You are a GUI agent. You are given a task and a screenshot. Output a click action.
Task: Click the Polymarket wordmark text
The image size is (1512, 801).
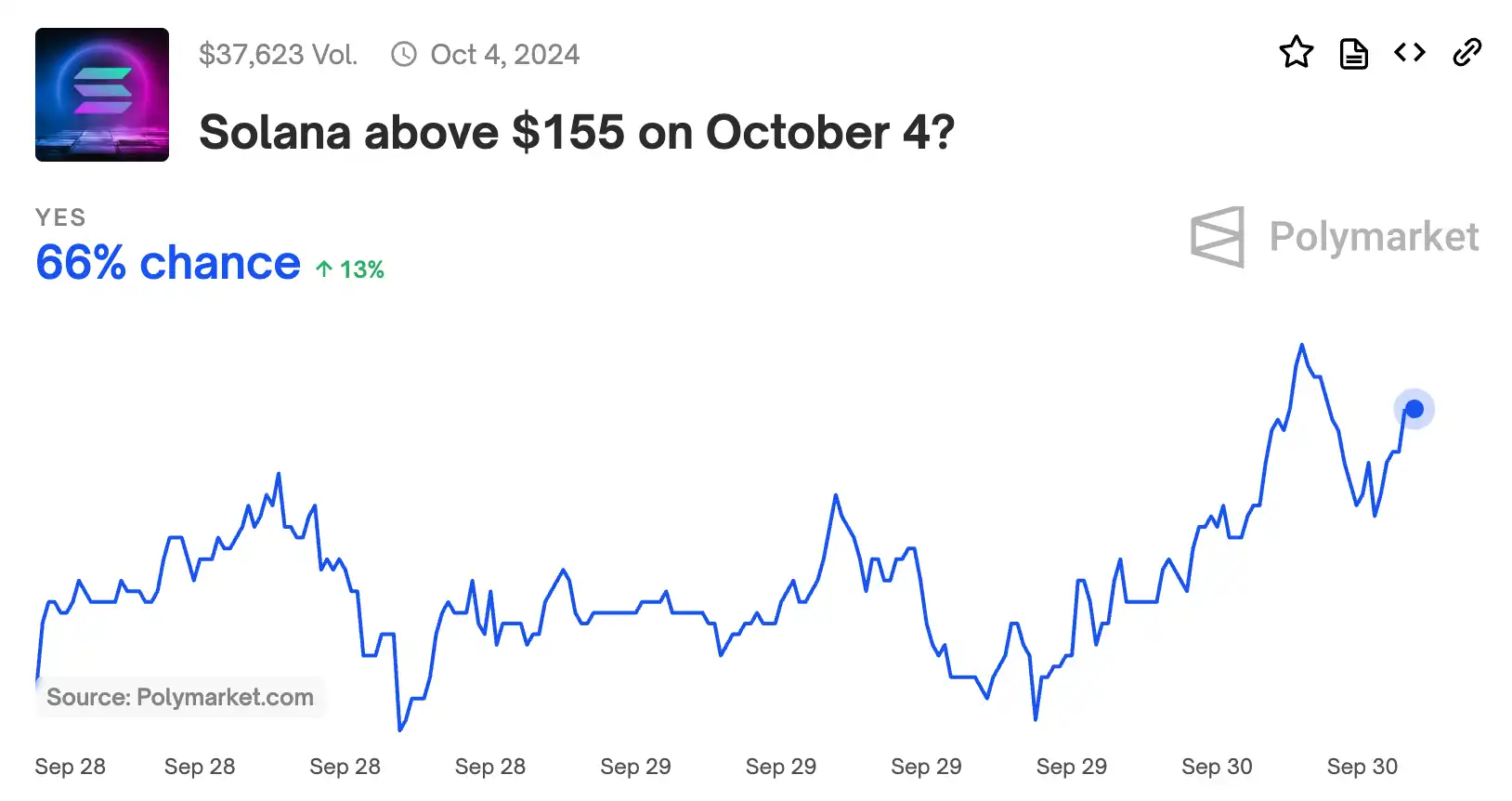1374,237
